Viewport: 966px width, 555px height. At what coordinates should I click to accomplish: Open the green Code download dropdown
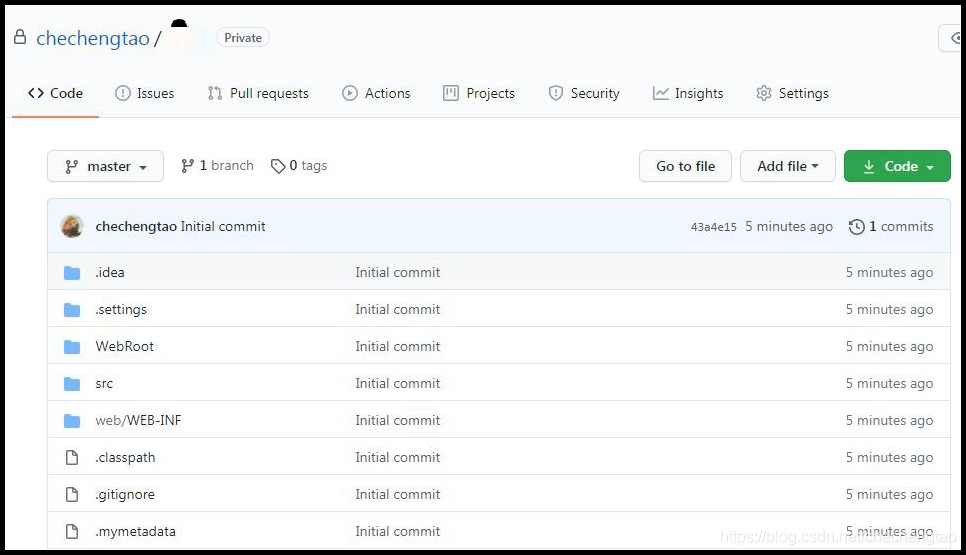pos(897,166)
